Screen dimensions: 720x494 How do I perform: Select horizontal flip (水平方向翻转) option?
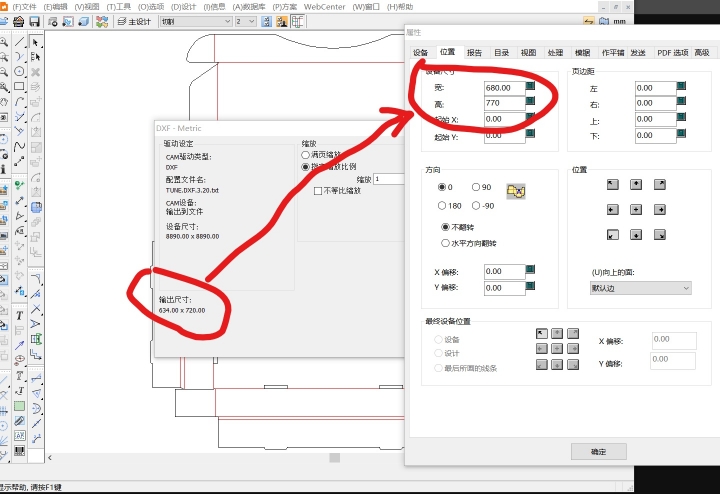pos(446,242)
